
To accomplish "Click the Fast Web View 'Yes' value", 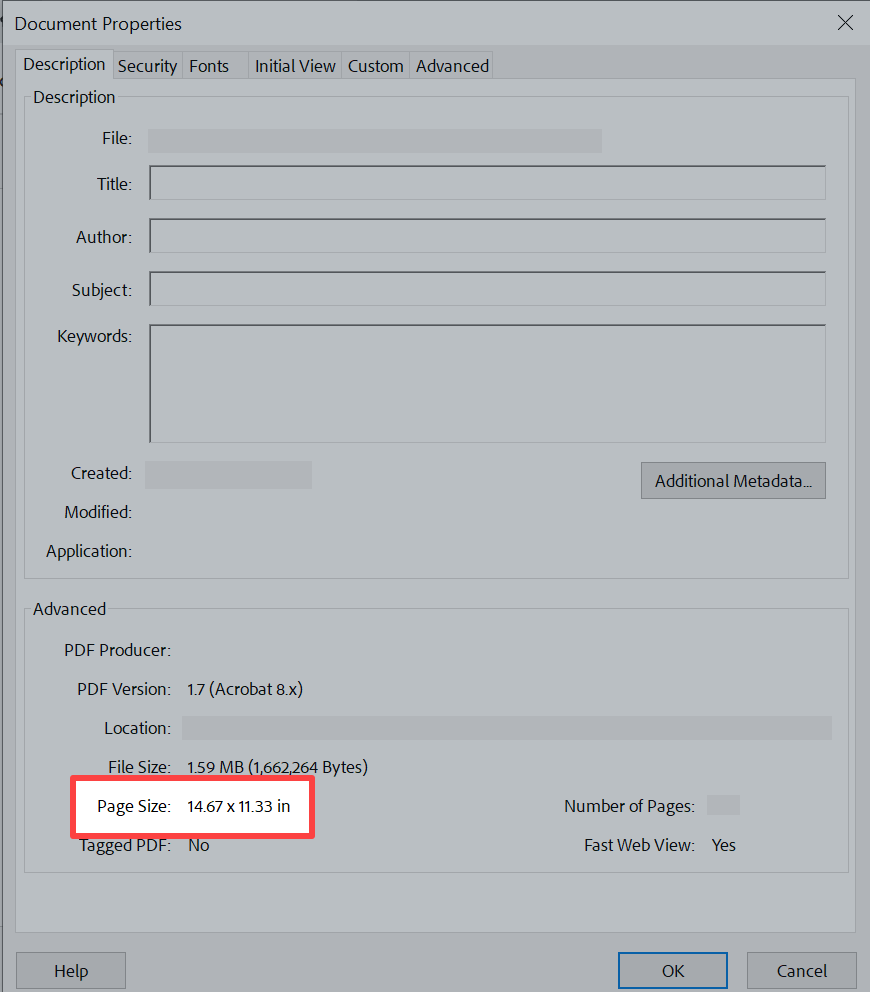I will point(723,845).
